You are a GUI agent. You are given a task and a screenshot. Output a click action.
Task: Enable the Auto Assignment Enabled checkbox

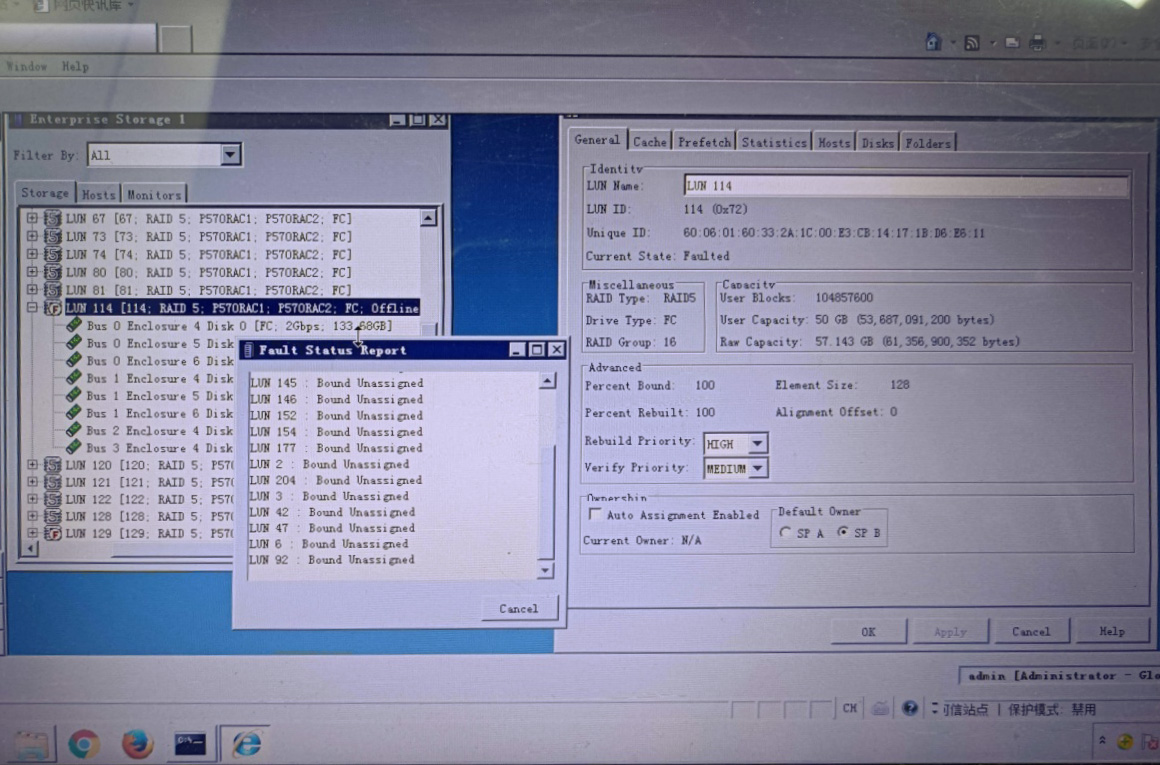tap(595, 515)
